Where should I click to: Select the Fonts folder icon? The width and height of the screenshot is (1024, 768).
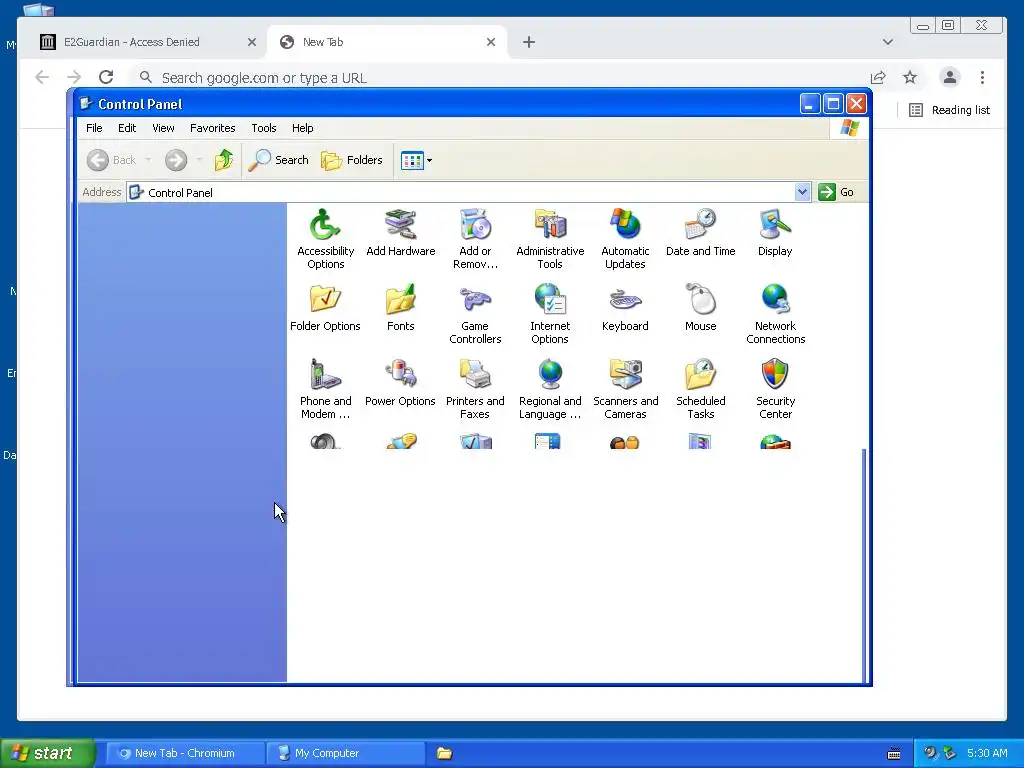click(x=400, y=308)
